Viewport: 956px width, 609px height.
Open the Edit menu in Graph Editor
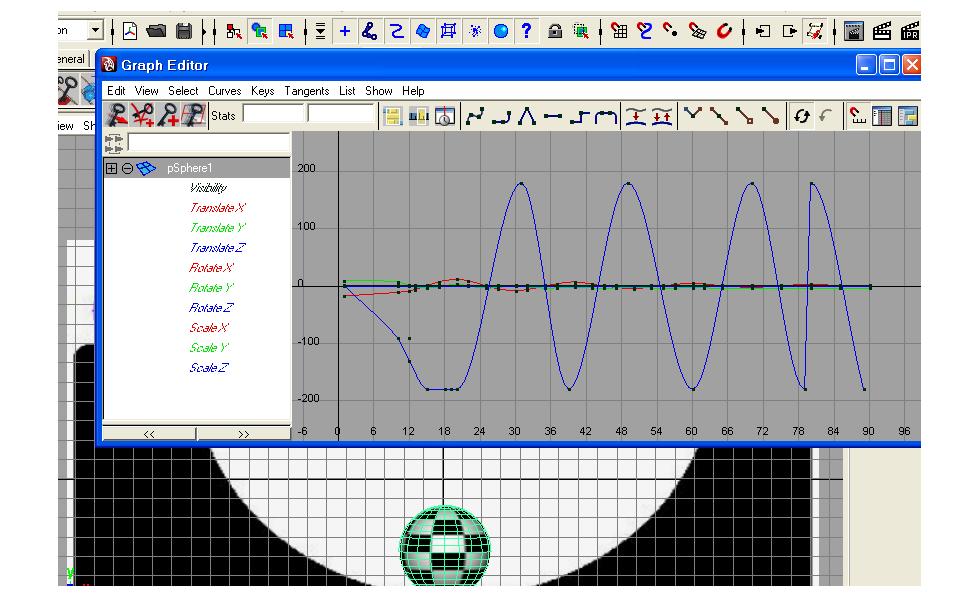[x=116, y=91]
